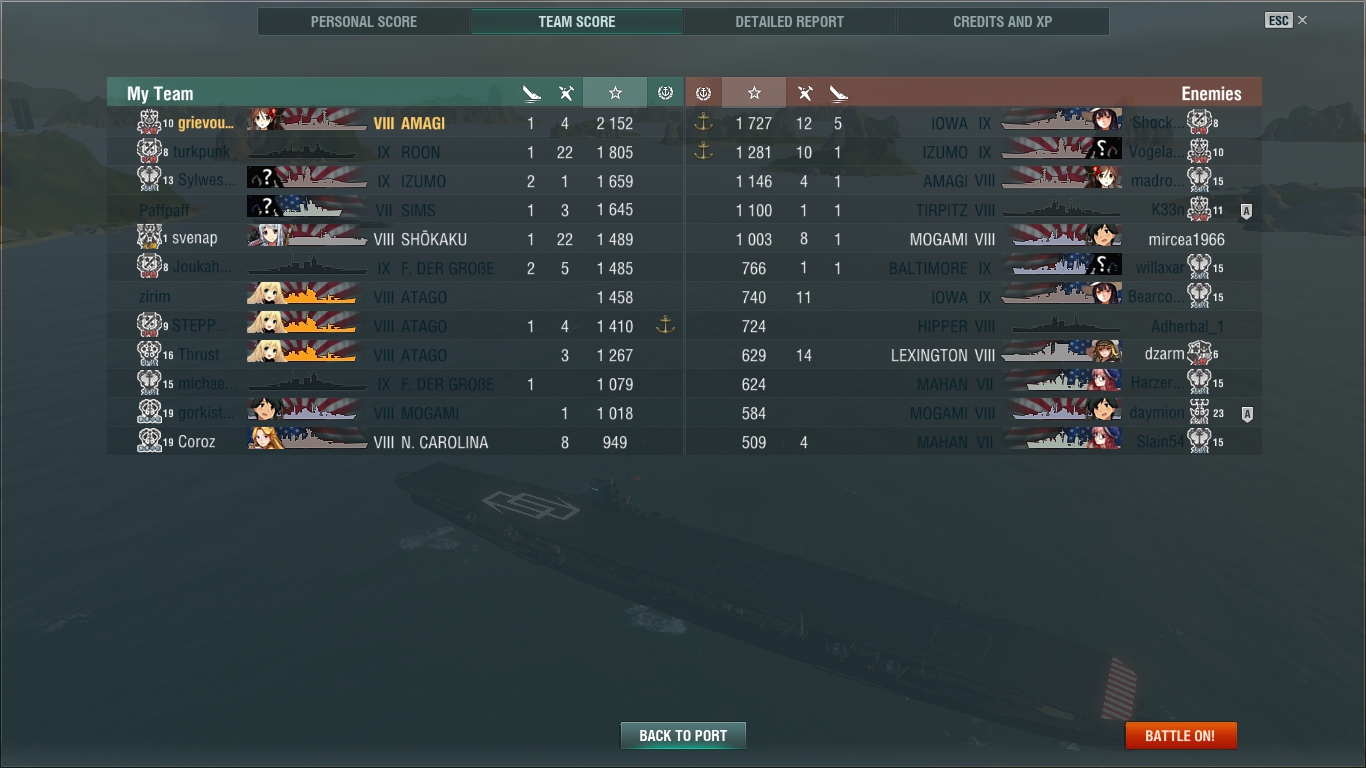Select player svenap's SHŌKAKU row

click(x=395, y=239)
